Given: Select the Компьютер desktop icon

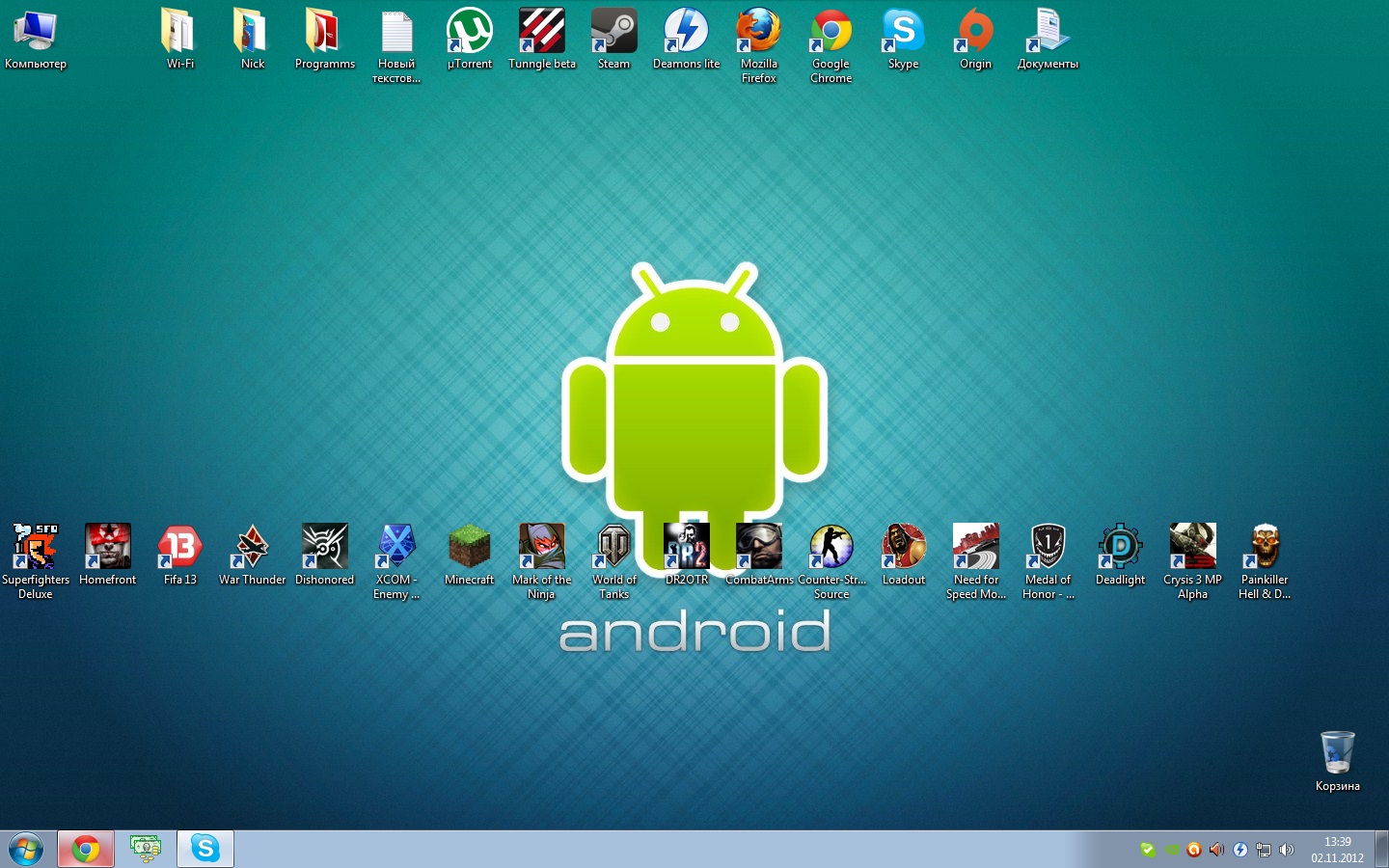Looking at the screenshot, I should [x=36, y=40].
